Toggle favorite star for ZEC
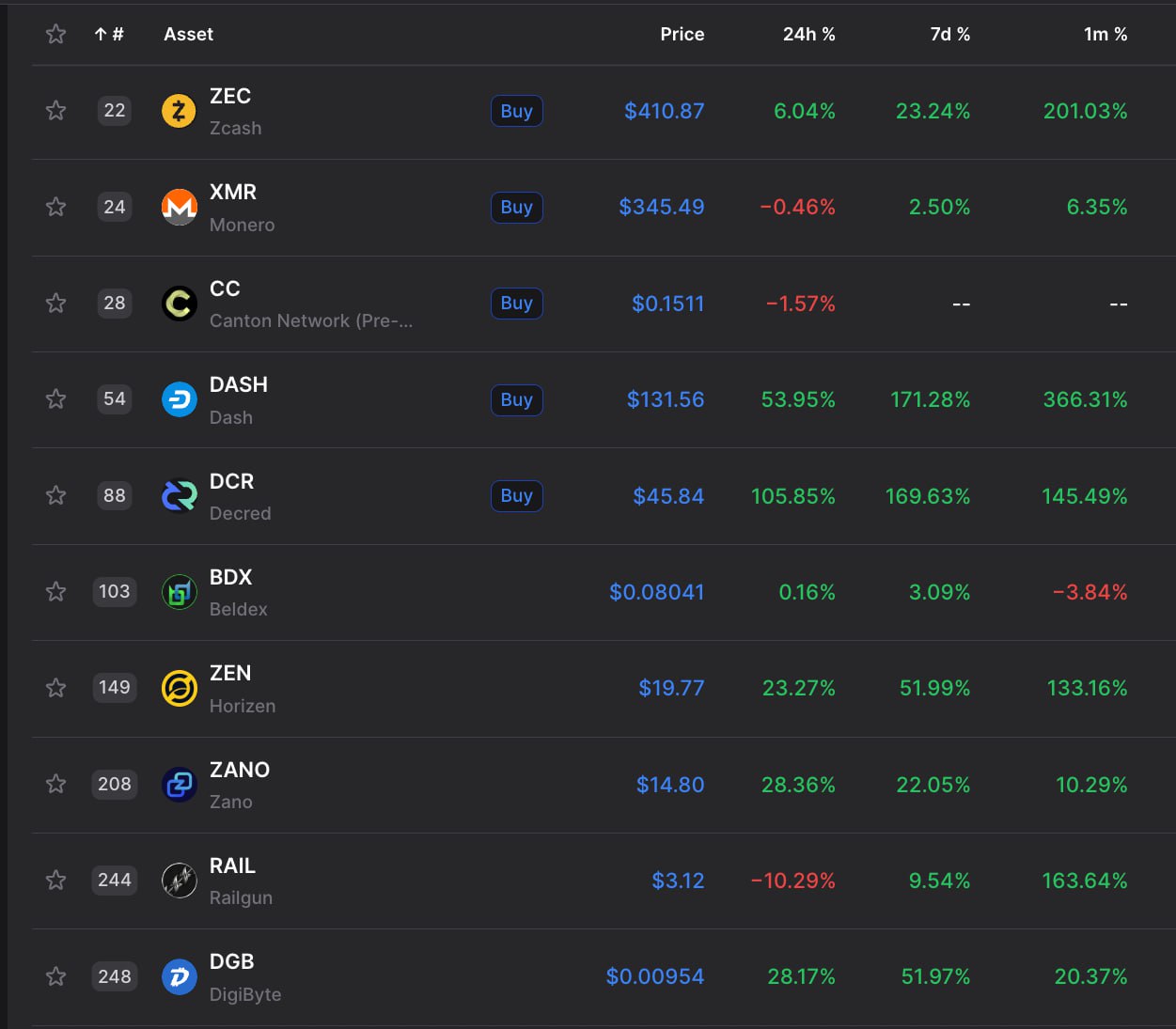Viewport: 1176px width, 1029px height. [x=56, y=111]
